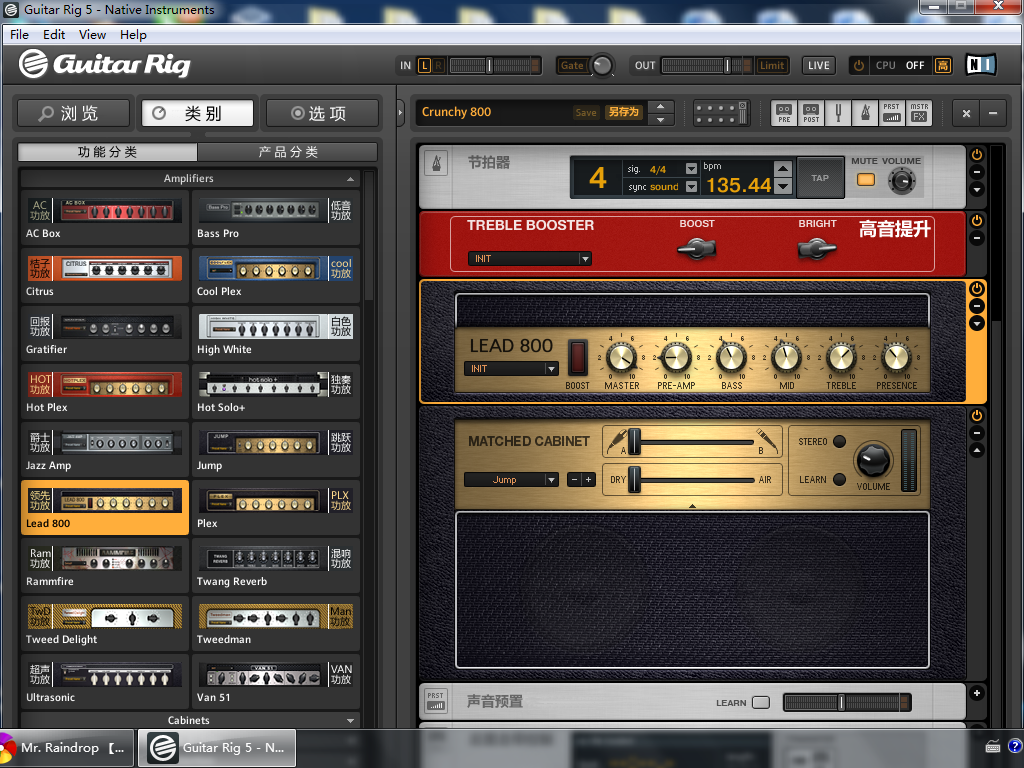Choose the Cool Plex amplifier
The height and width of the screenshot is (768, 1024).
(x=276, y=276)
